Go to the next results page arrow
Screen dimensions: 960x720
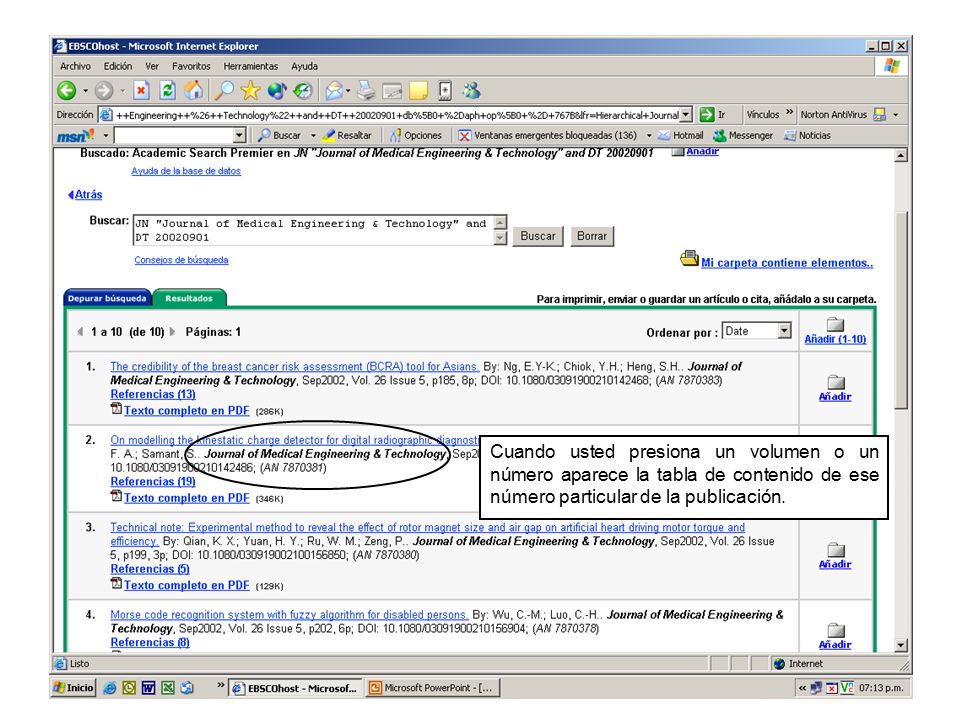pos(173,332)
